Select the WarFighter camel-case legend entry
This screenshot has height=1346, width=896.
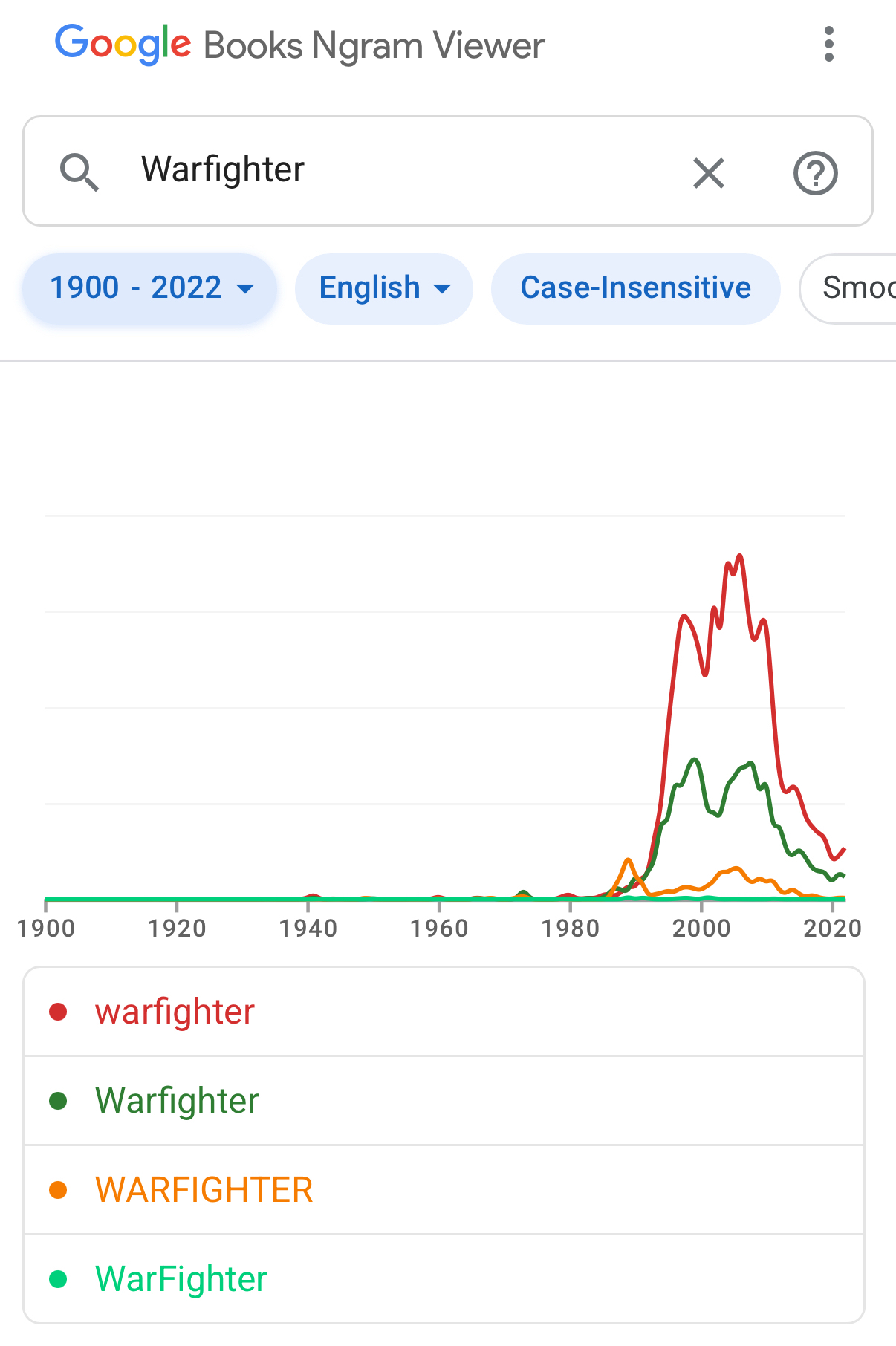pos(181,1279)
